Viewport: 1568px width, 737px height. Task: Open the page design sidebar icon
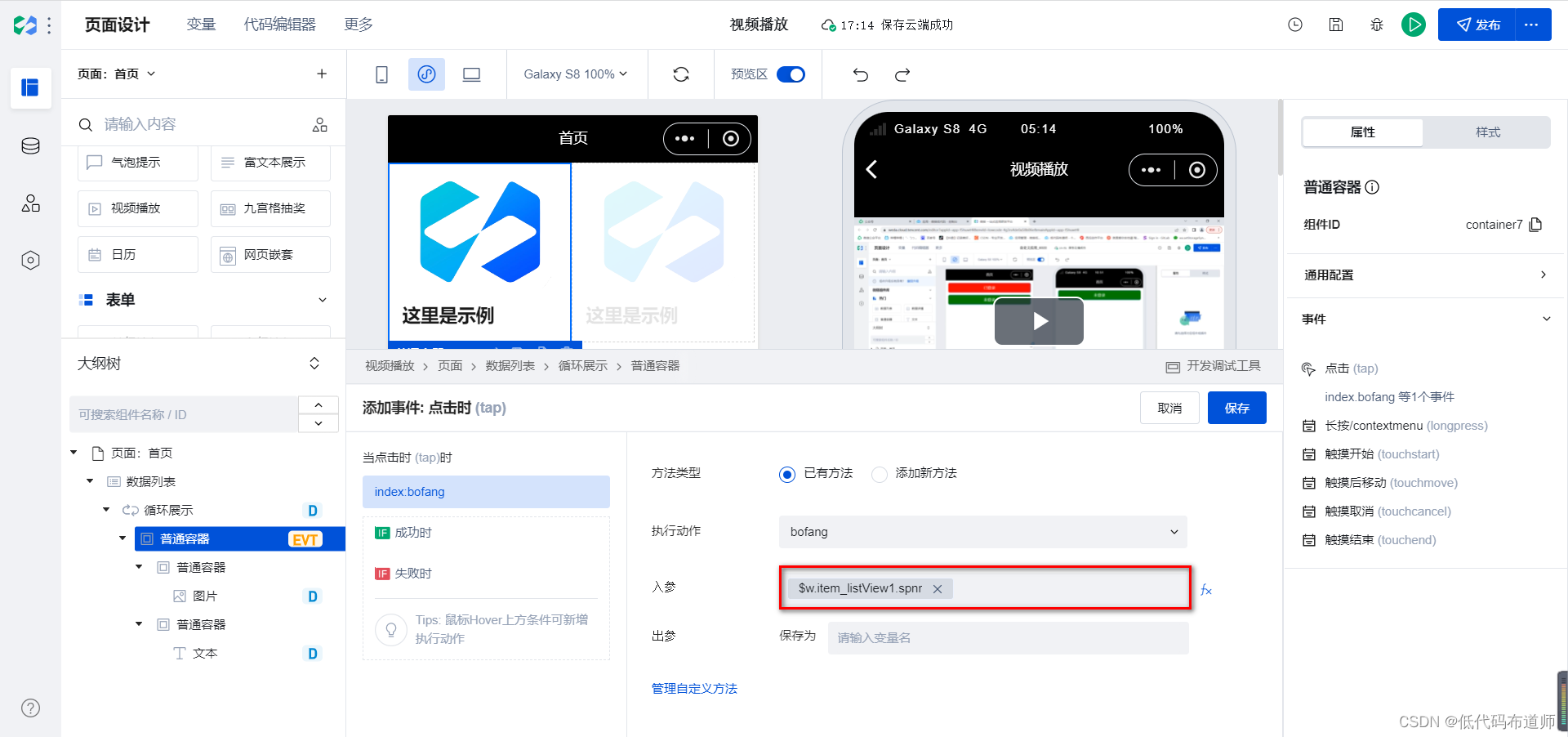[x=30, y=87]
